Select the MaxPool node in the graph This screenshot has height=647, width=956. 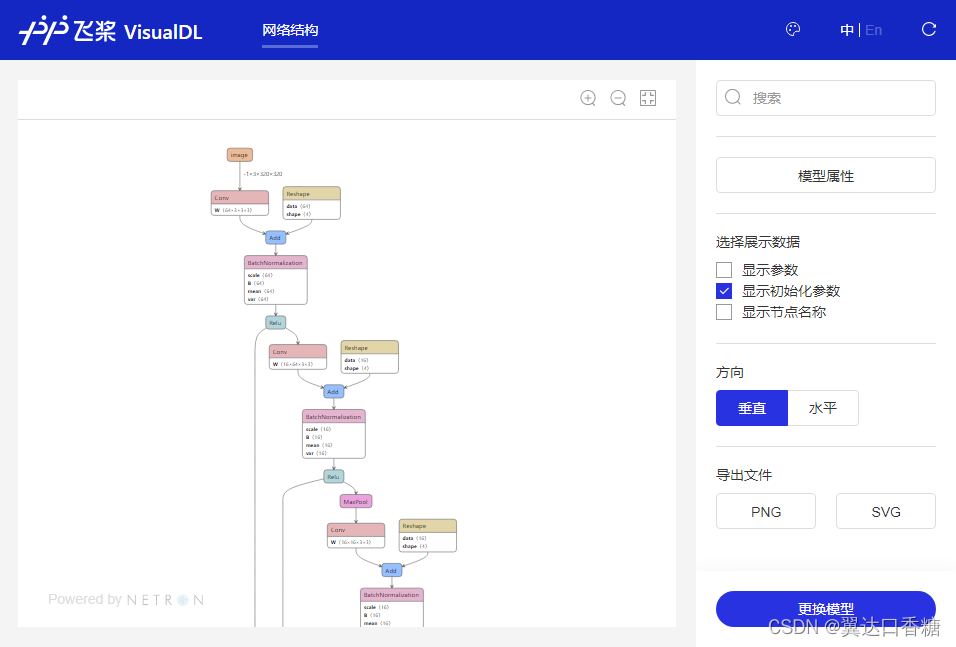tap(355, 501)
